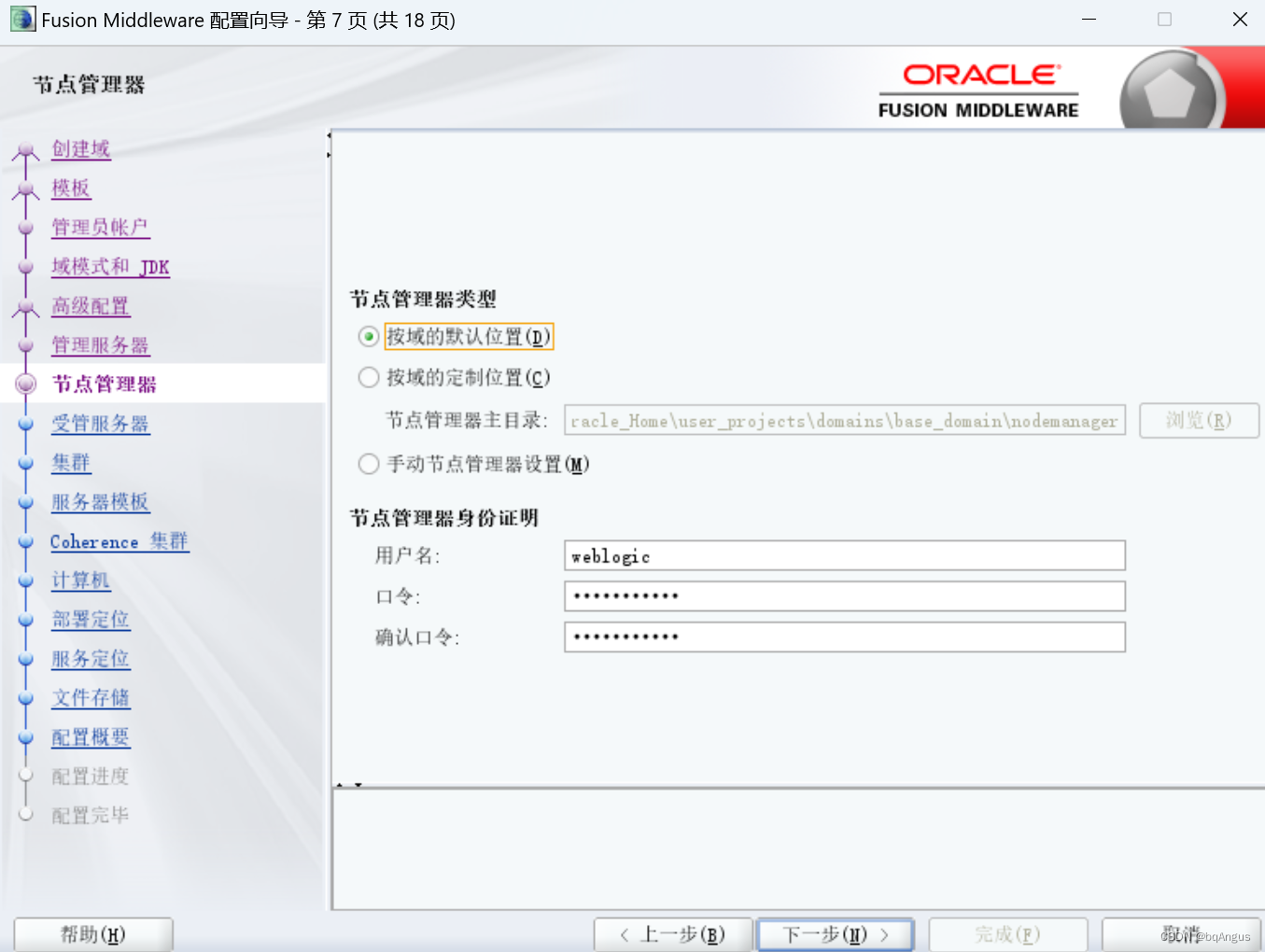This screenshot has width=1265, height=952.
Task: Open the 文件存储 step link
Action: (91, 698)
